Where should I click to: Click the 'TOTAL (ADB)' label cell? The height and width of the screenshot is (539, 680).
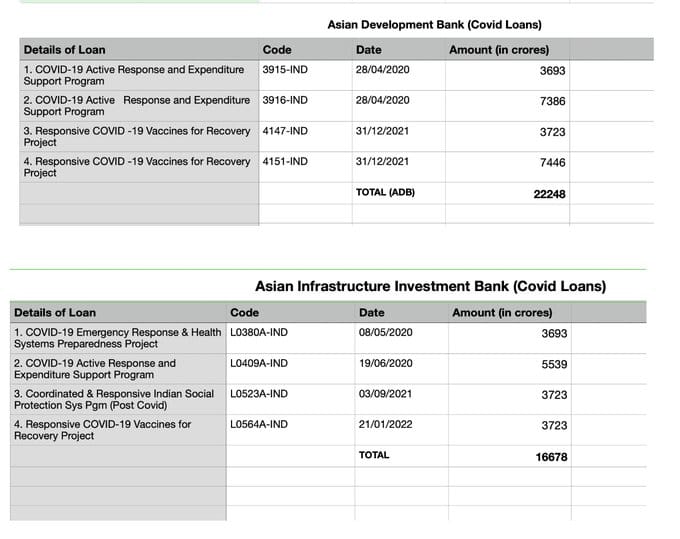tap(399, 193)
